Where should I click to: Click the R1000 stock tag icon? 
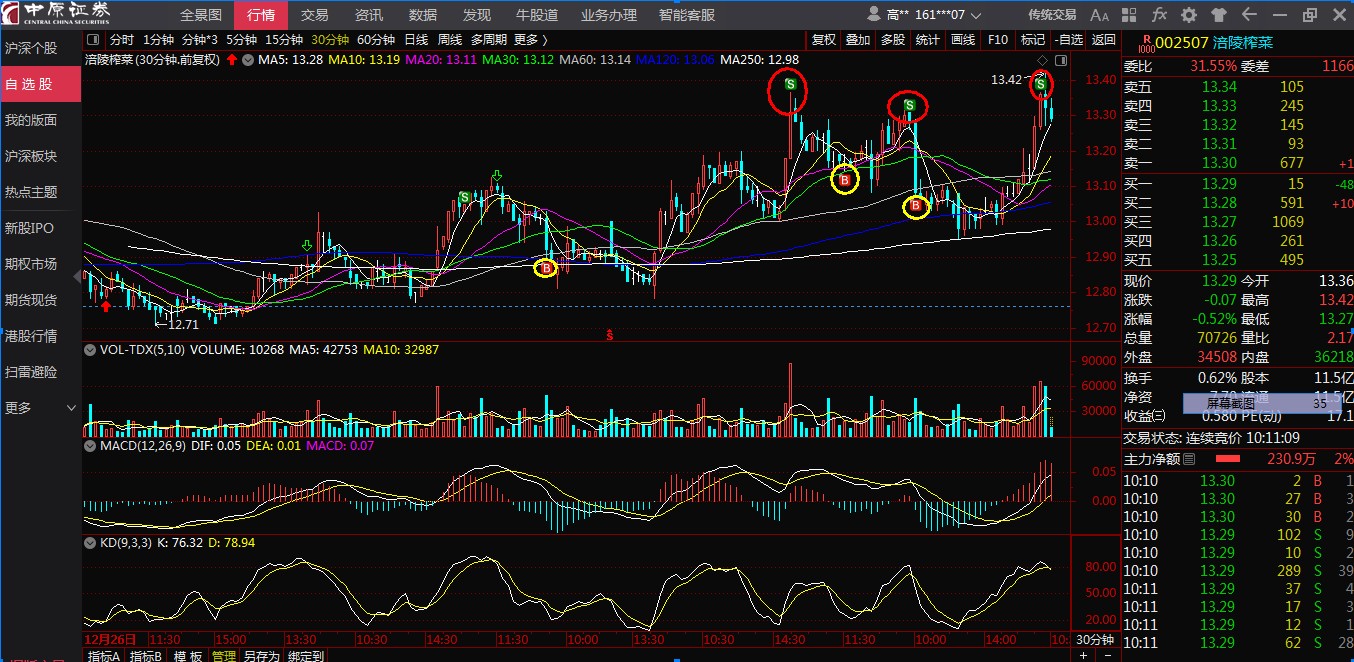point(1146,42)
